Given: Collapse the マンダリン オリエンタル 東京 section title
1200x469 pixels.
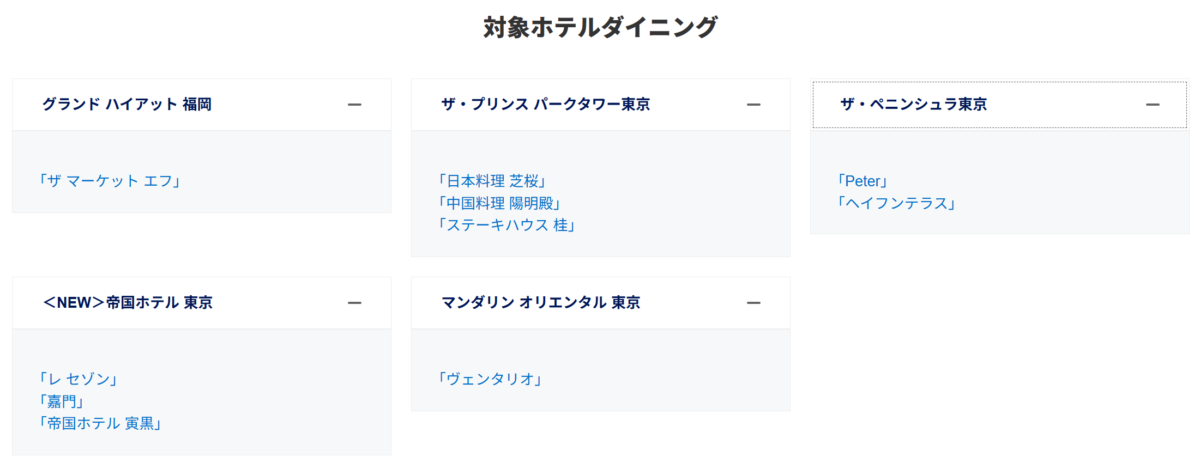Looking at the screenshot, I should click(x=541, y=302).
